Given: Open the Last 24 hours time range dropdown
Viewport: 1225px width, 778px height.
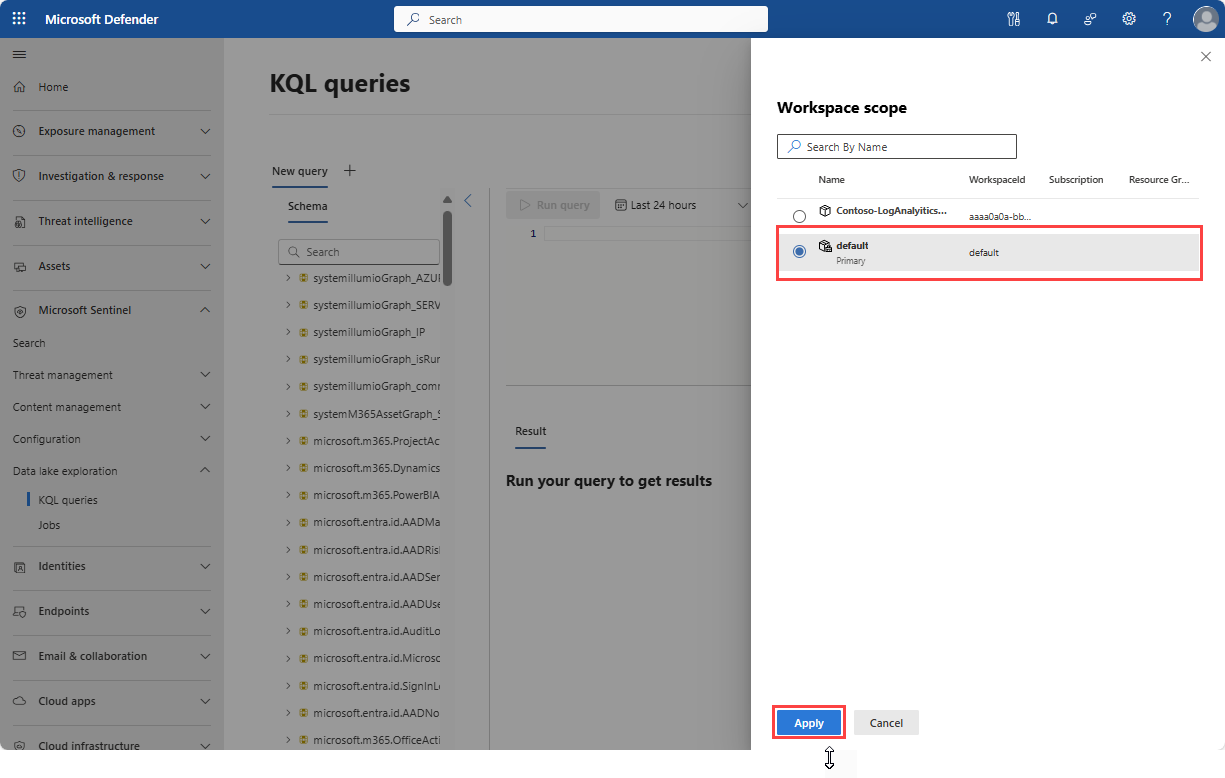Looking at the screenshot, I should (x=681, y=205).
